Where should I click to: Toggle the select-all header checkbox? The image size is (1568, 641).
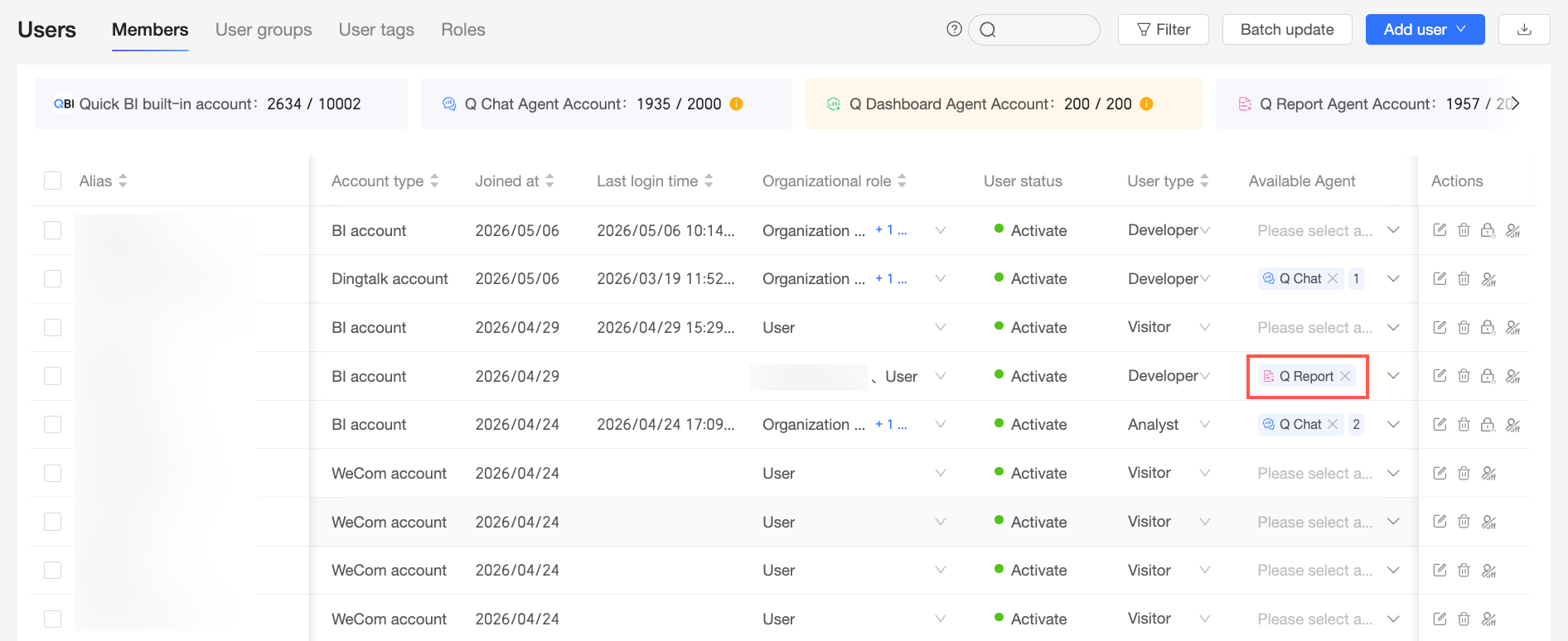click(52, 181)
